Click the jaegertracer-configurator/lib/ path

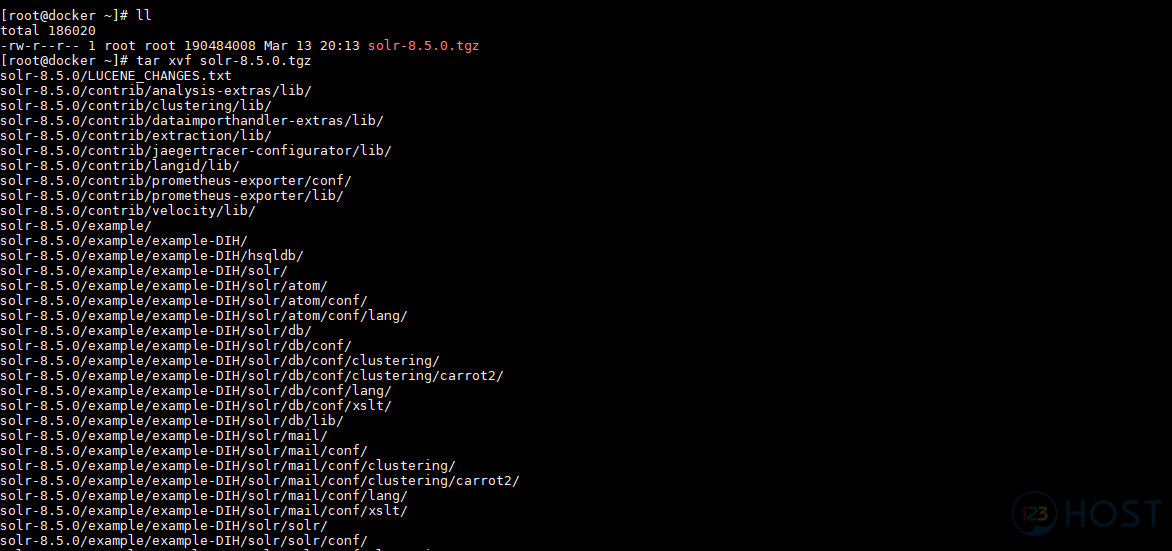click(196, 150)
